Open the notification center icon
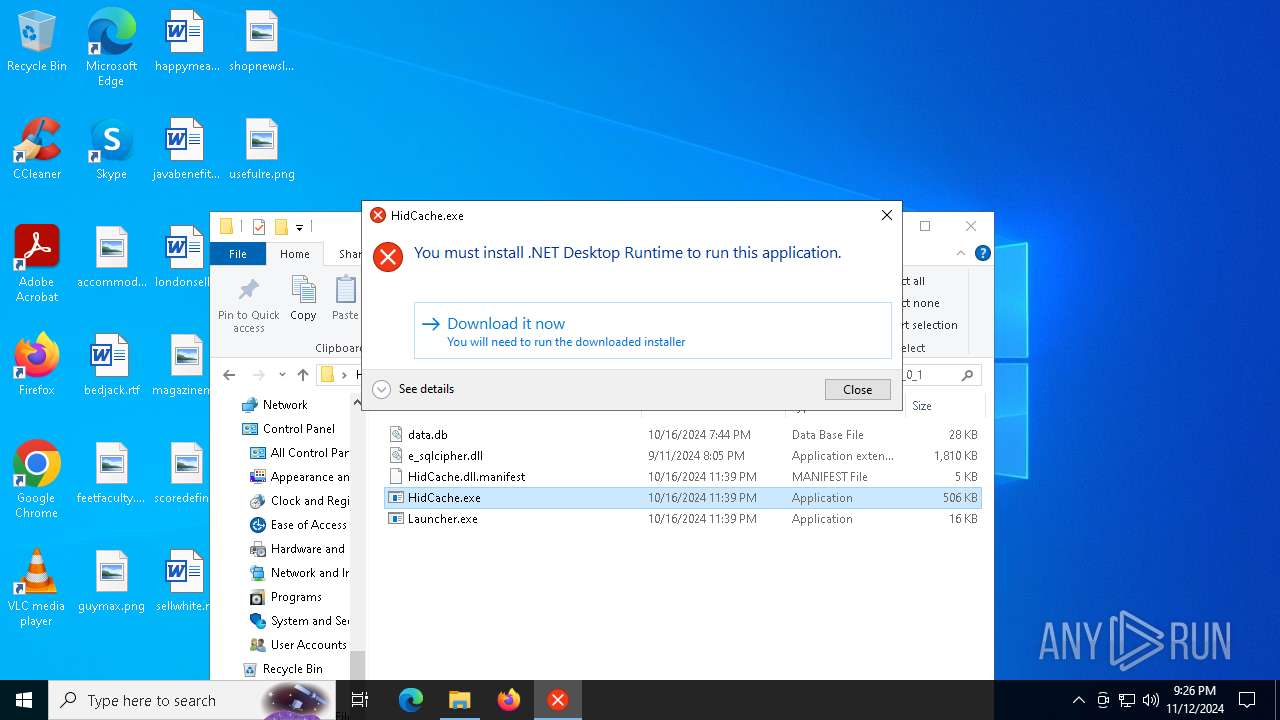The height and width of the screenshot is (720, 1280). tap(1247, 700)
